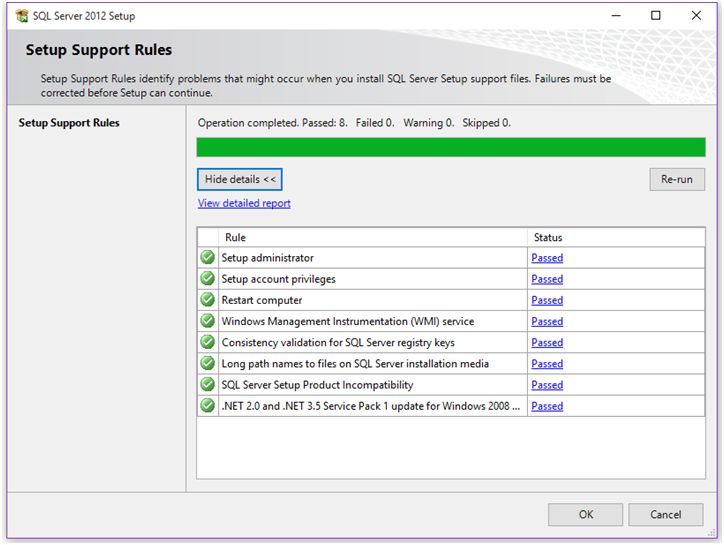Open Passed link for SQL Server Setup Product Incompatibility

tap(547, 385)
